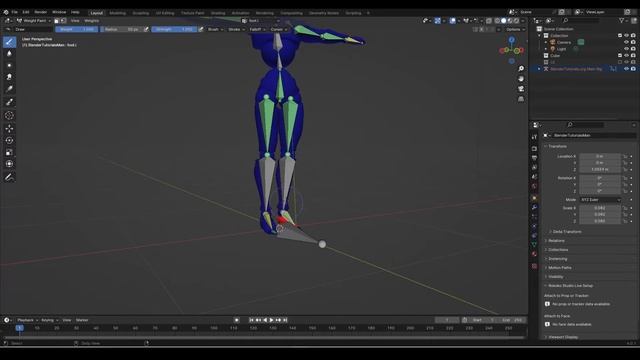Expand the Motion Paths panel
Screen dimensions: 640x360
point(559,268)
